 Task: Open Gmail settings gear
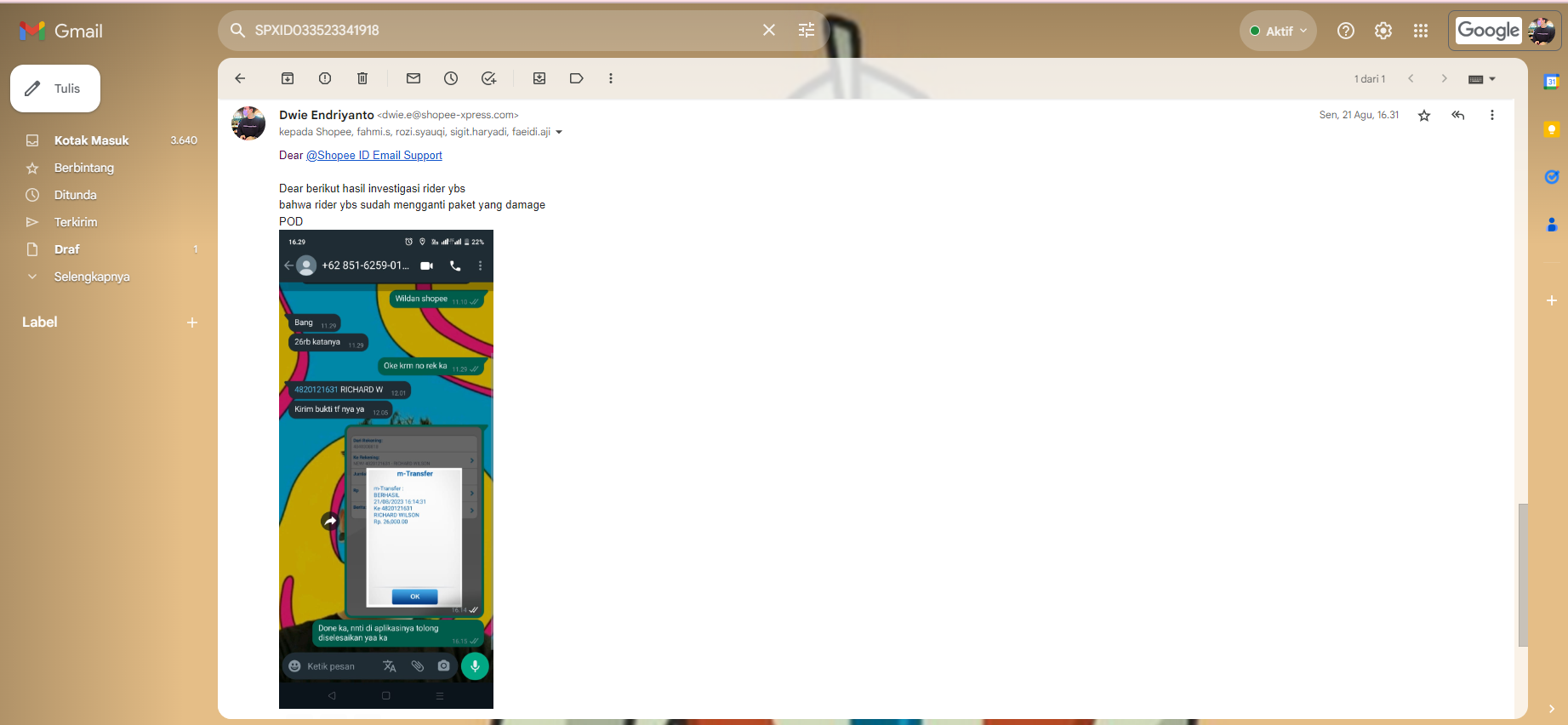[1383, 31]
